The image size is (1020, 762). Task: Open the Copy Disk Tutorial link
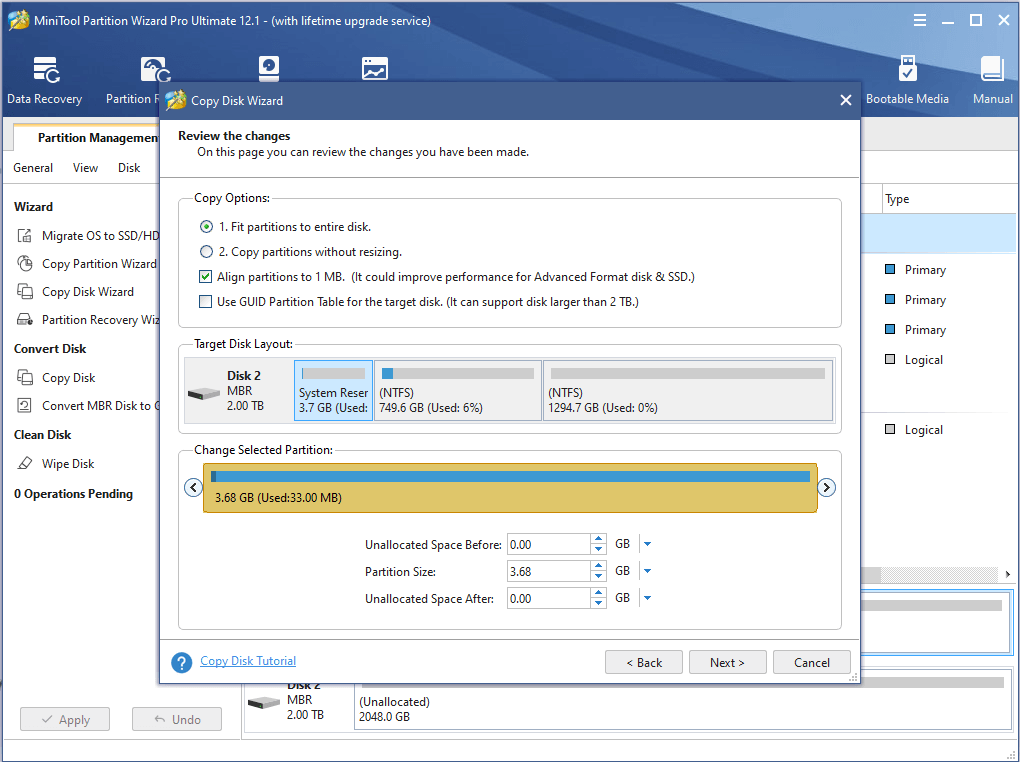pyautogui.click(x=248, y=660)
